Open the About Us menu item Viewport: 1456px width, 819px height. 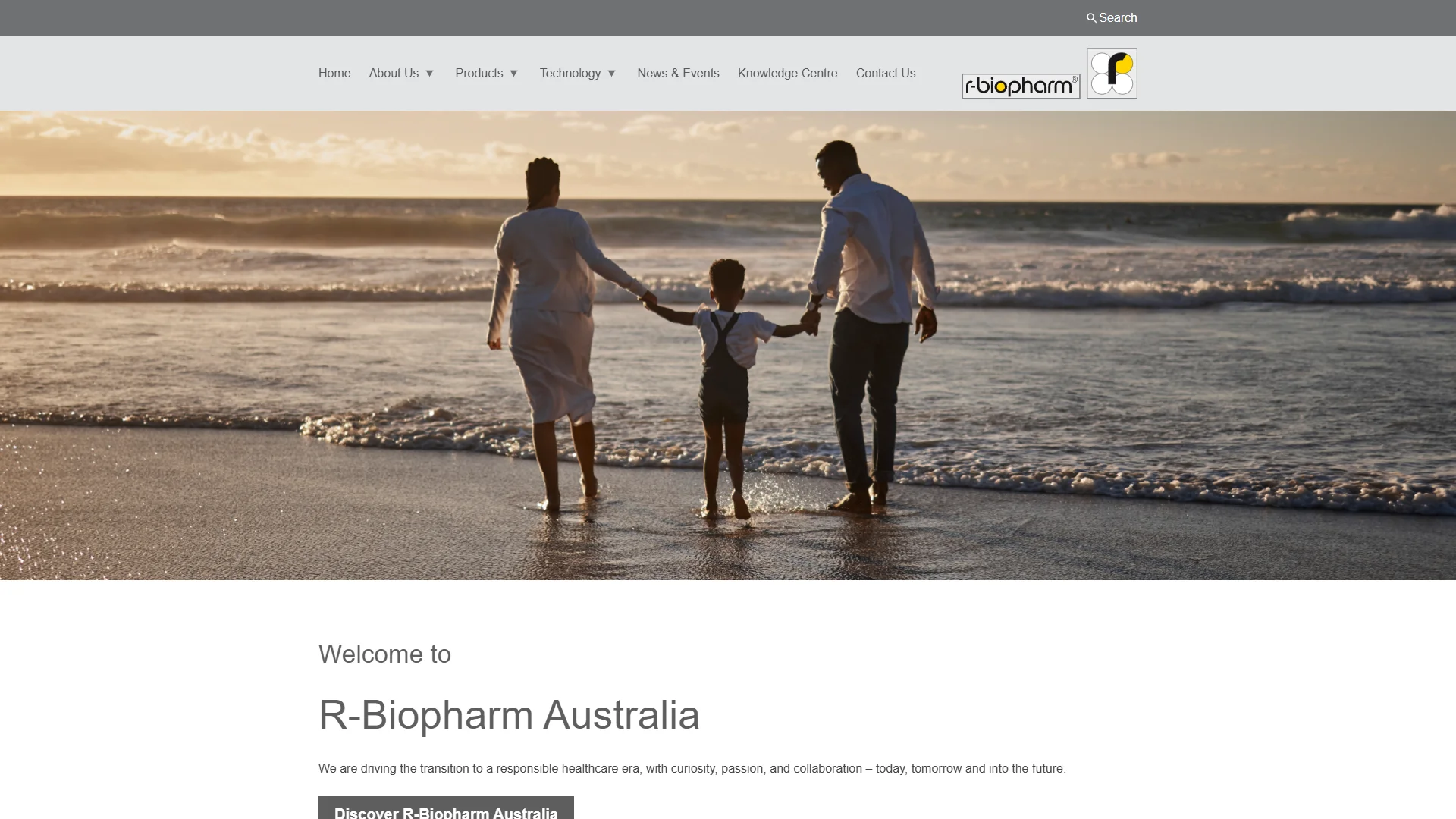[394, 74]
